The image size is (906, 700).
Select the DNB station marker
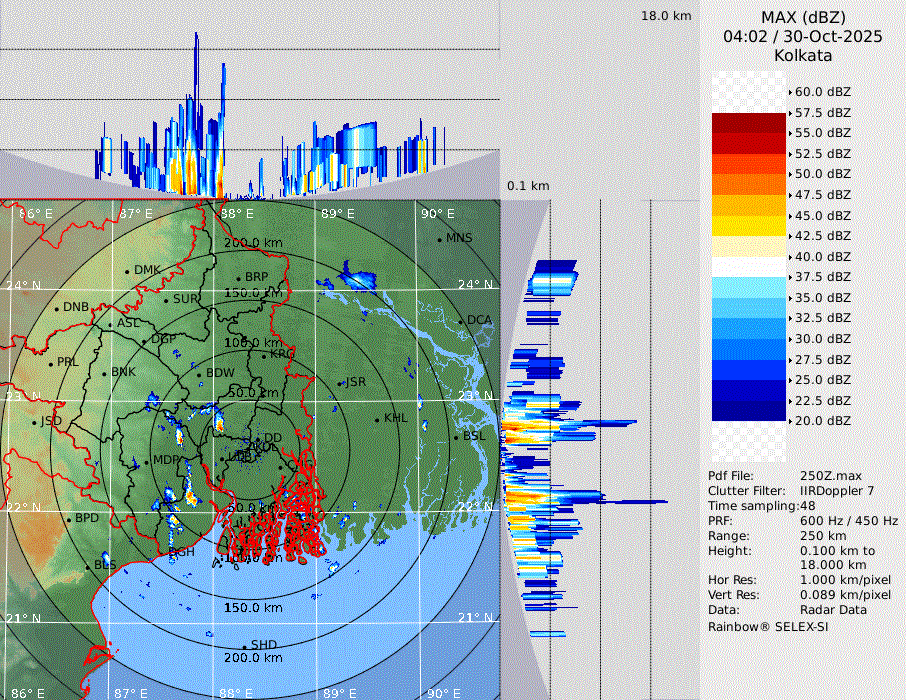point(56,308)
